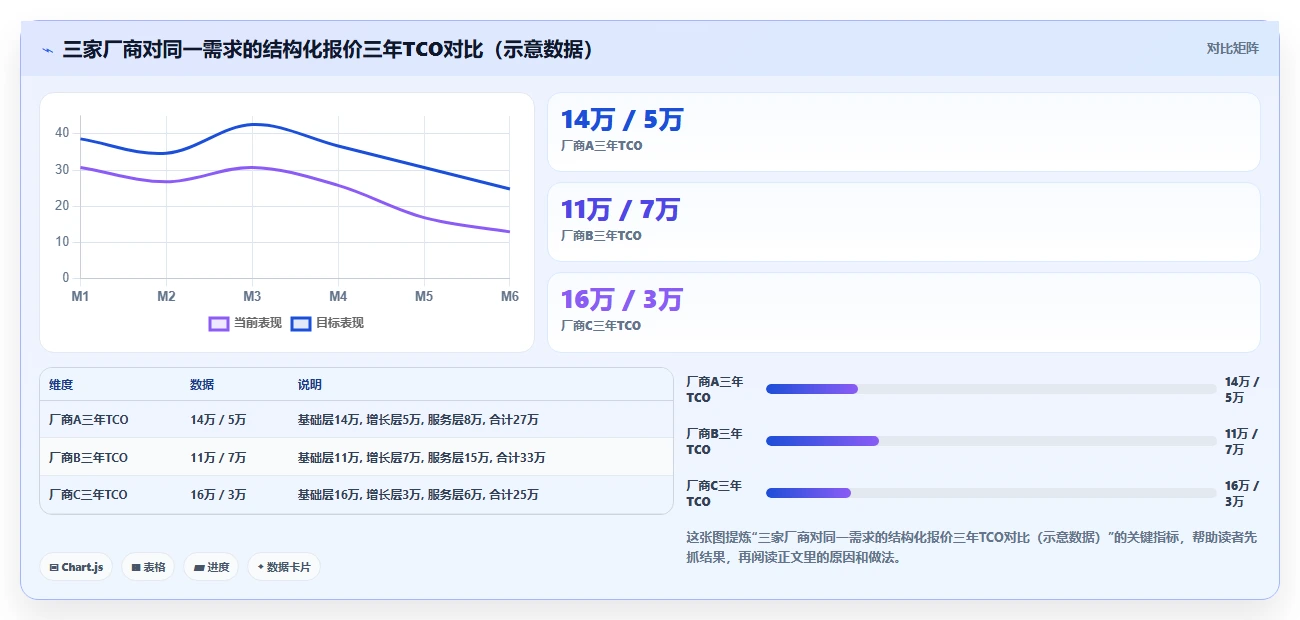The width and height of the screenshot is (1300, 620).
Task: Click the M1 label on the chart x-axis
Action: click(x=80, y=297)
